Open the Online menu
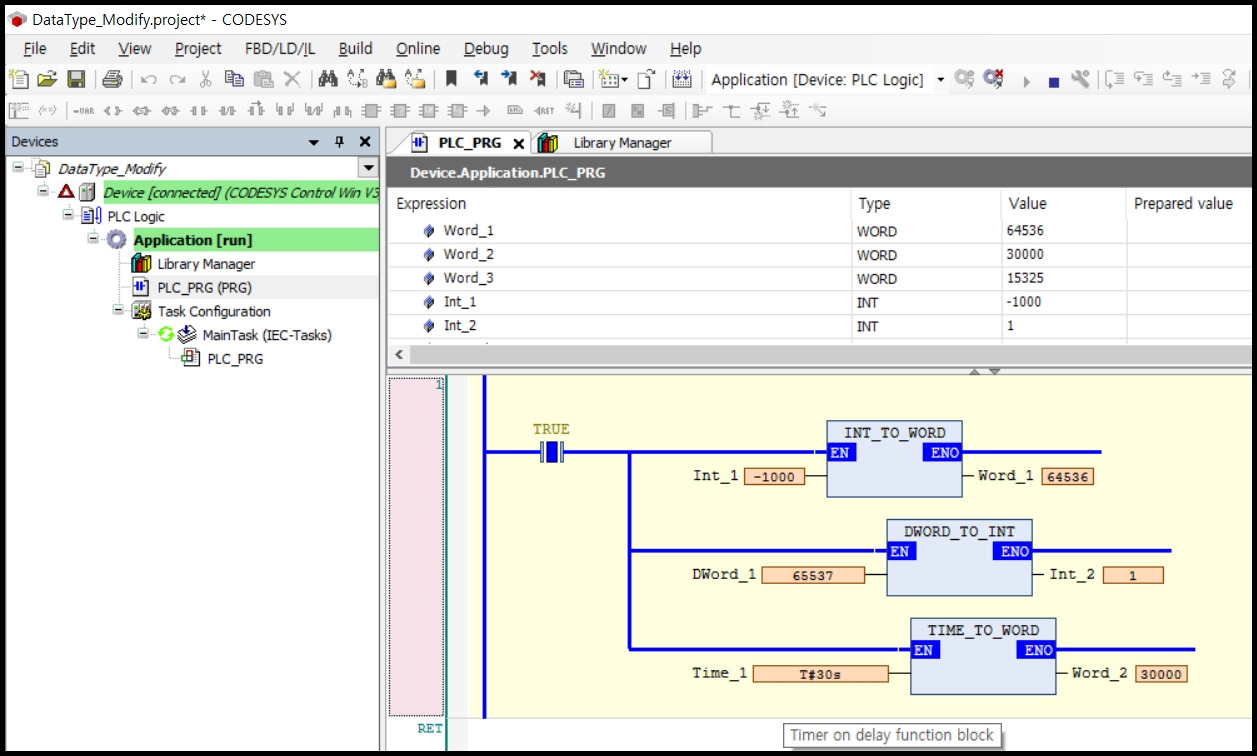1257x756 pixels. point(417,48)
